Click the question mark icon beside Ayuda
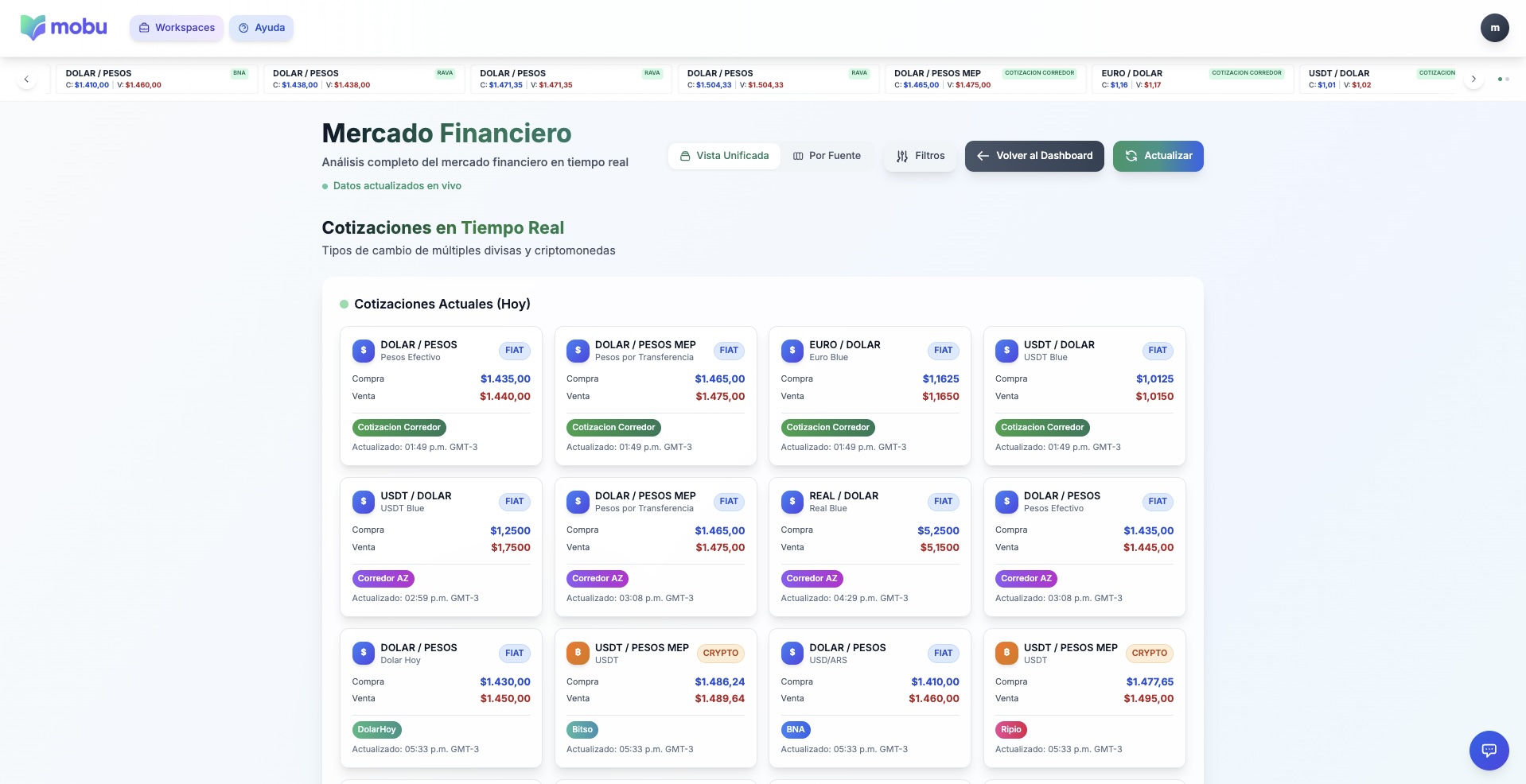 point(243,28)
